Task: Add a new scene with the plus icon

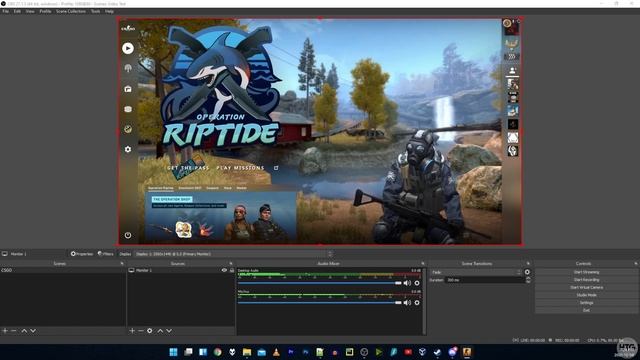Action: coord(5,331)
